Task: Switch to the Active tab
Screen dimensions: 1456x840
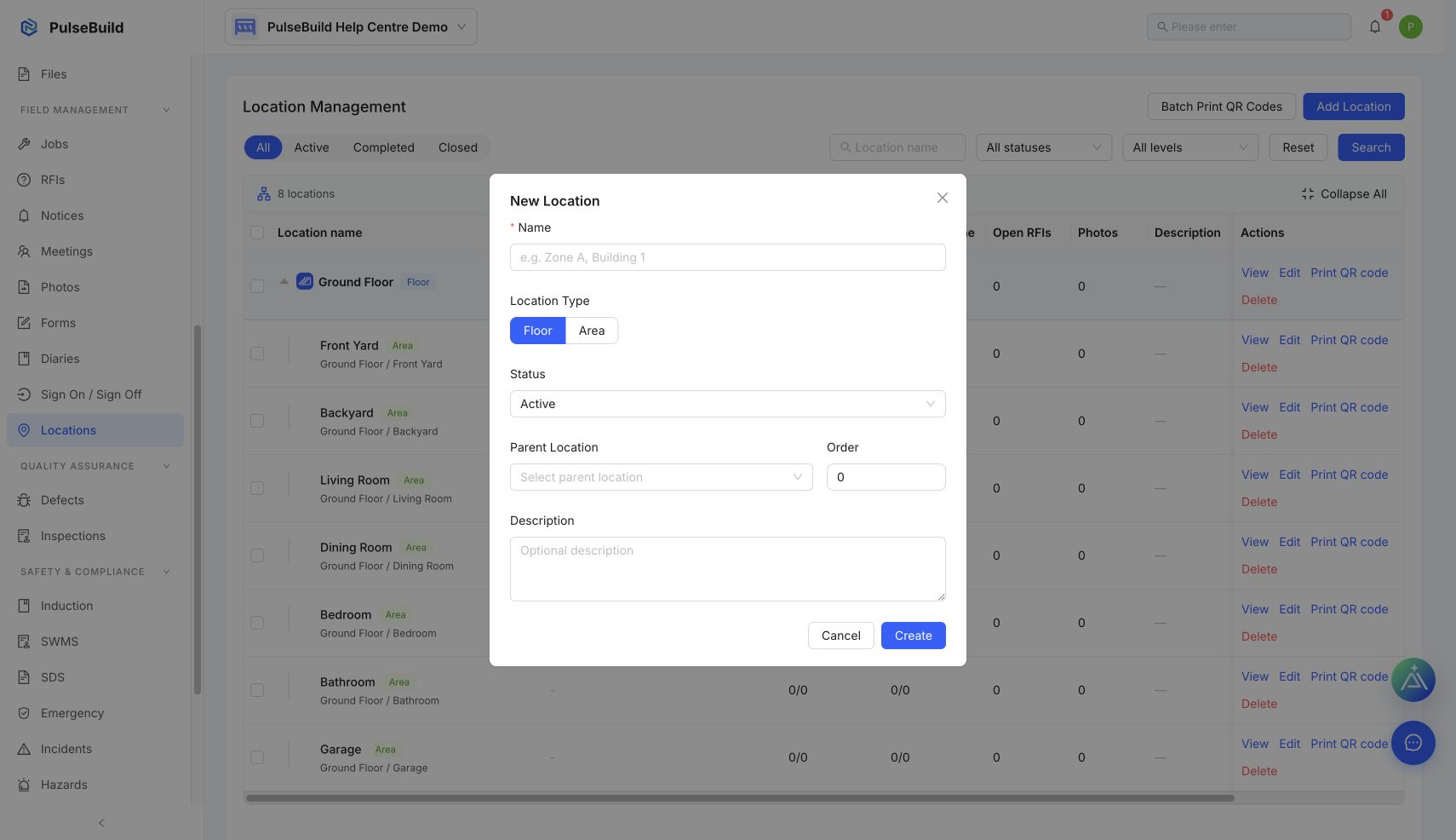Action: [312, 147]
